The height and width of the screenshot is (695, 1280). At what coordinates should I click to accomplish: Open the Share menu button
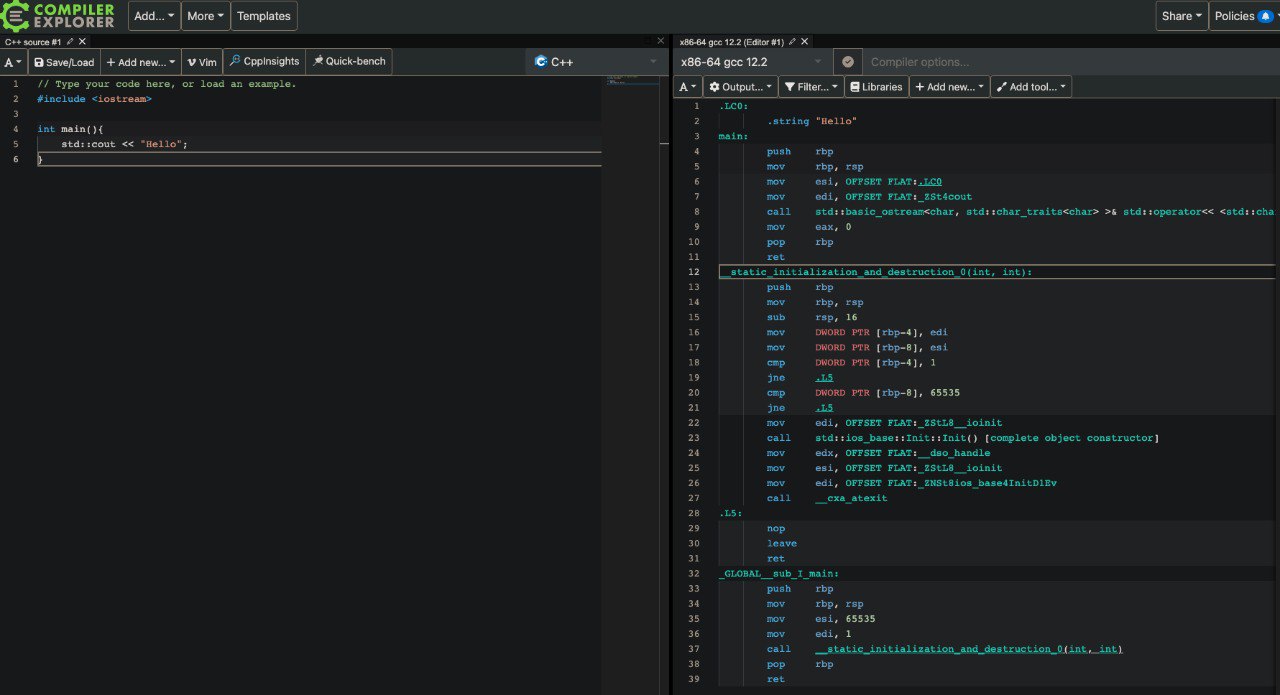click(x=1181, y=16)
